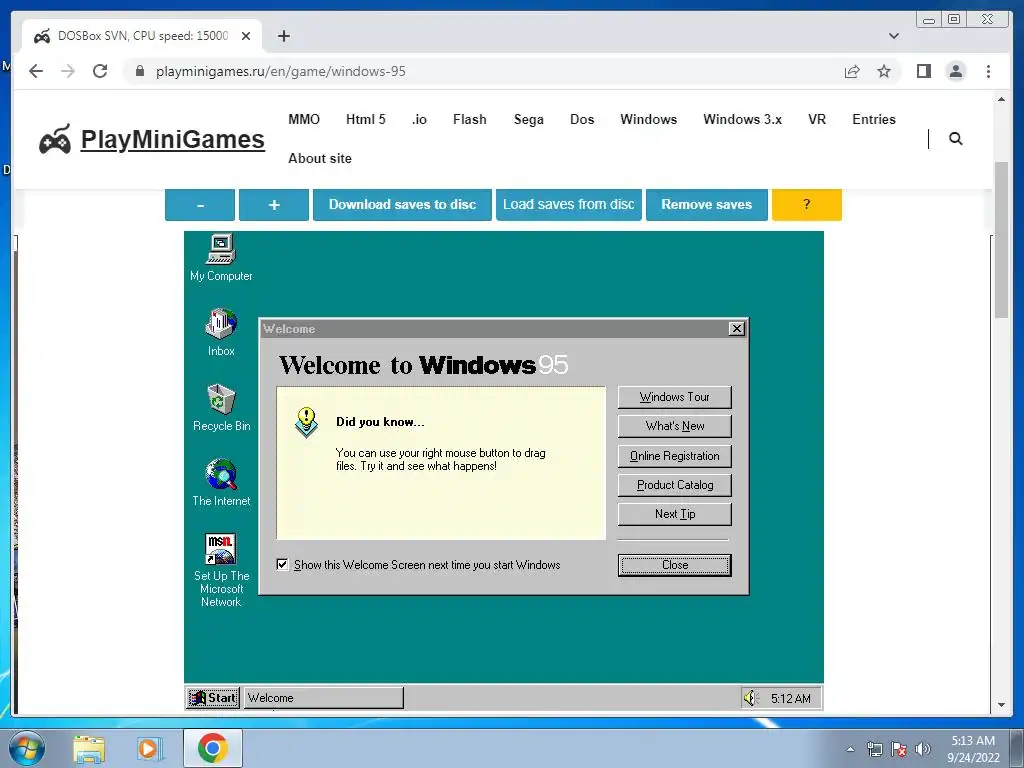Image resolution: width=1024 pixels, height=768 pixels.
Task: Open the Inbox desktop icon
Action: (x=221, y=332)
